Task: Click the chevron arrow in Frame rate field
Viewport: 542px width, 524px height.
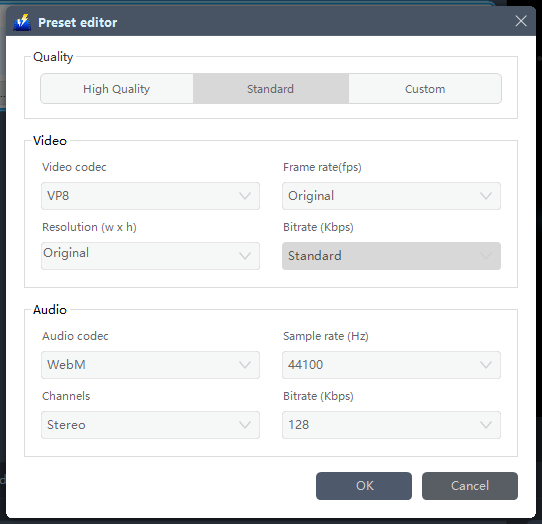Action: [x=486, y=196]
